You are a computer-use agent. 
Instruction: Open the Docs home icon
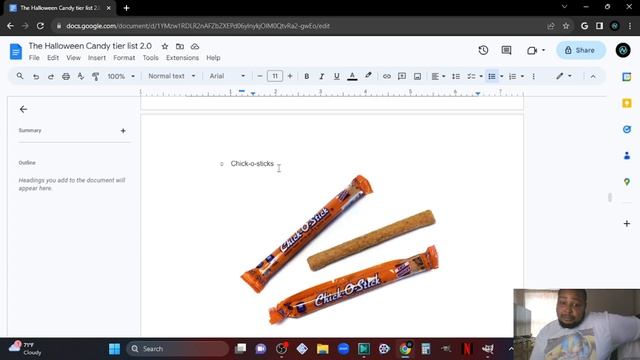[16, 51]
